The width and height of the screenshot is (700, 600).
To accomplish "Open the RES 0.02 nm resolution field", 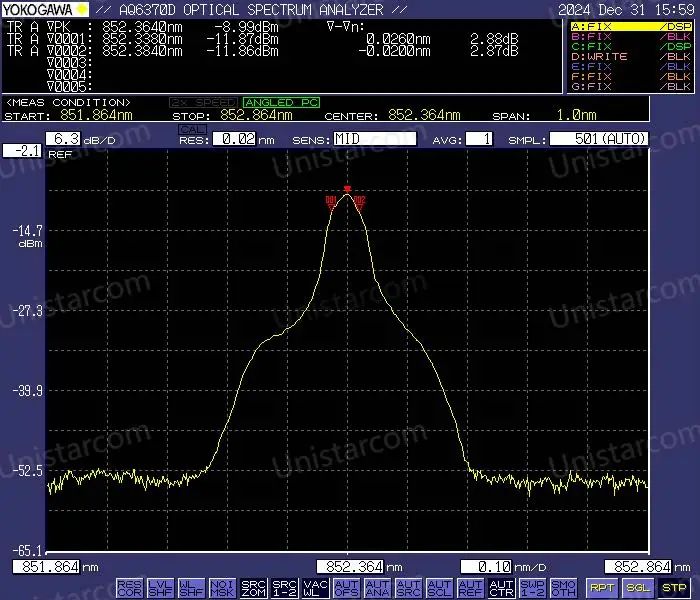I will [x=234, y=139].
